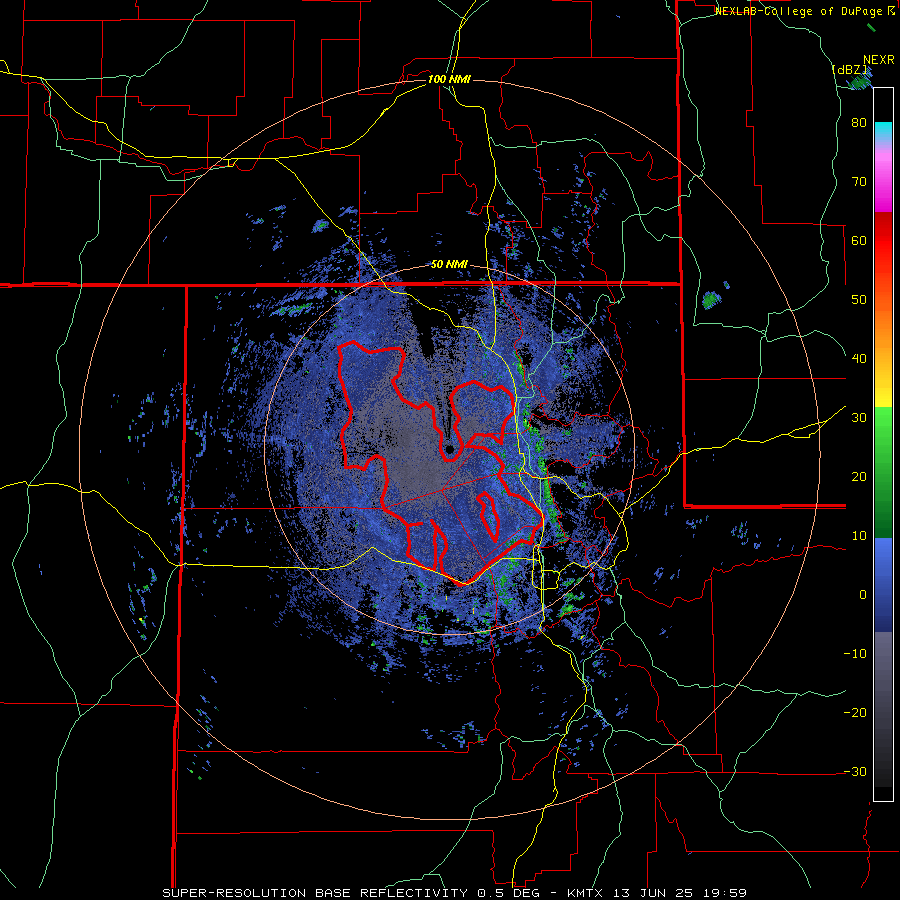
Task: Click the green segment of the dBZ color bar
Action: pyautogui.click(x=883, y=472)
